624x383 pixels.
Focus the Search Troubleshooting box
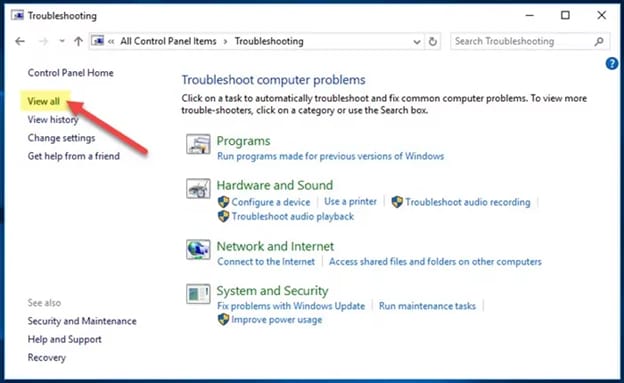[x=530, y=41]
